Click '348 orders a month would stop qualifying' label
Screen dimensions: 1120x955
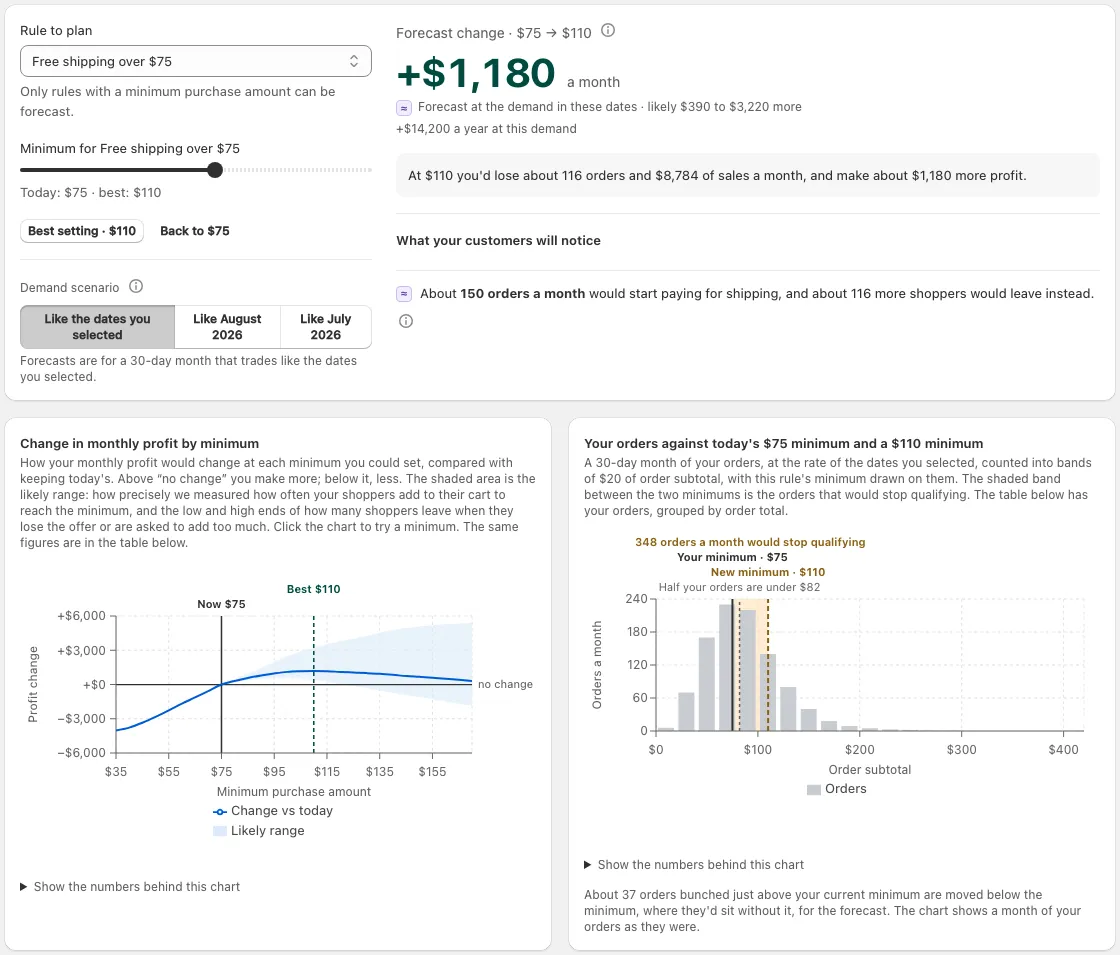pos(750,542)
